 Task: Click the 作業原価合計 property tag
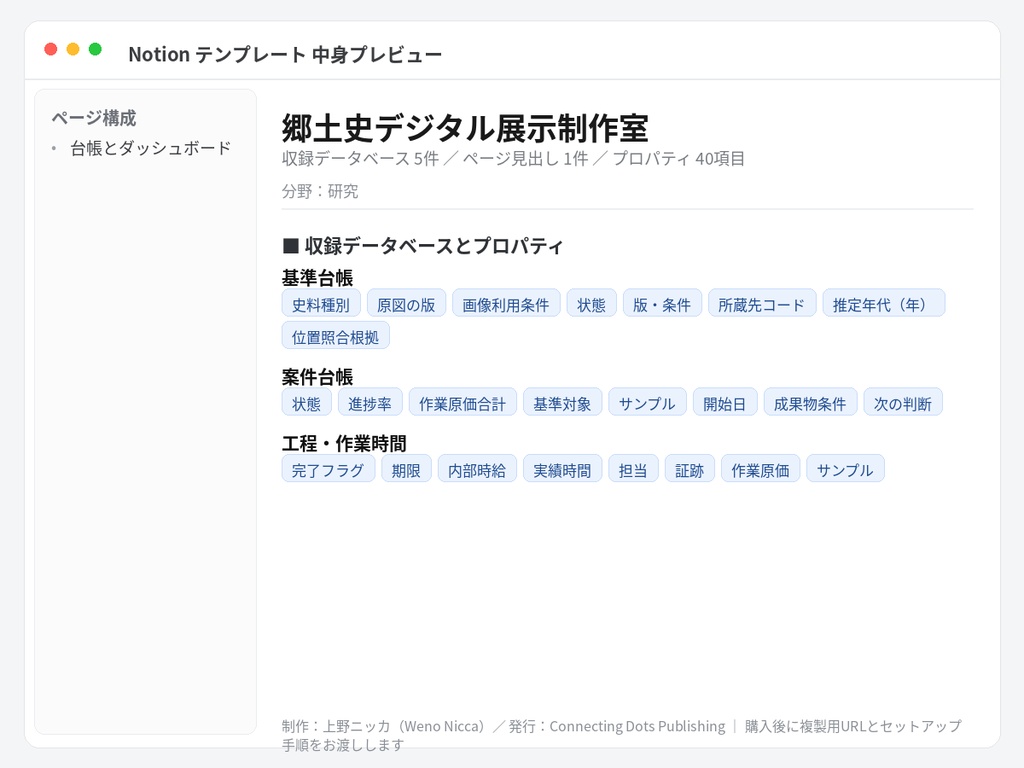(x=463, y=402)
